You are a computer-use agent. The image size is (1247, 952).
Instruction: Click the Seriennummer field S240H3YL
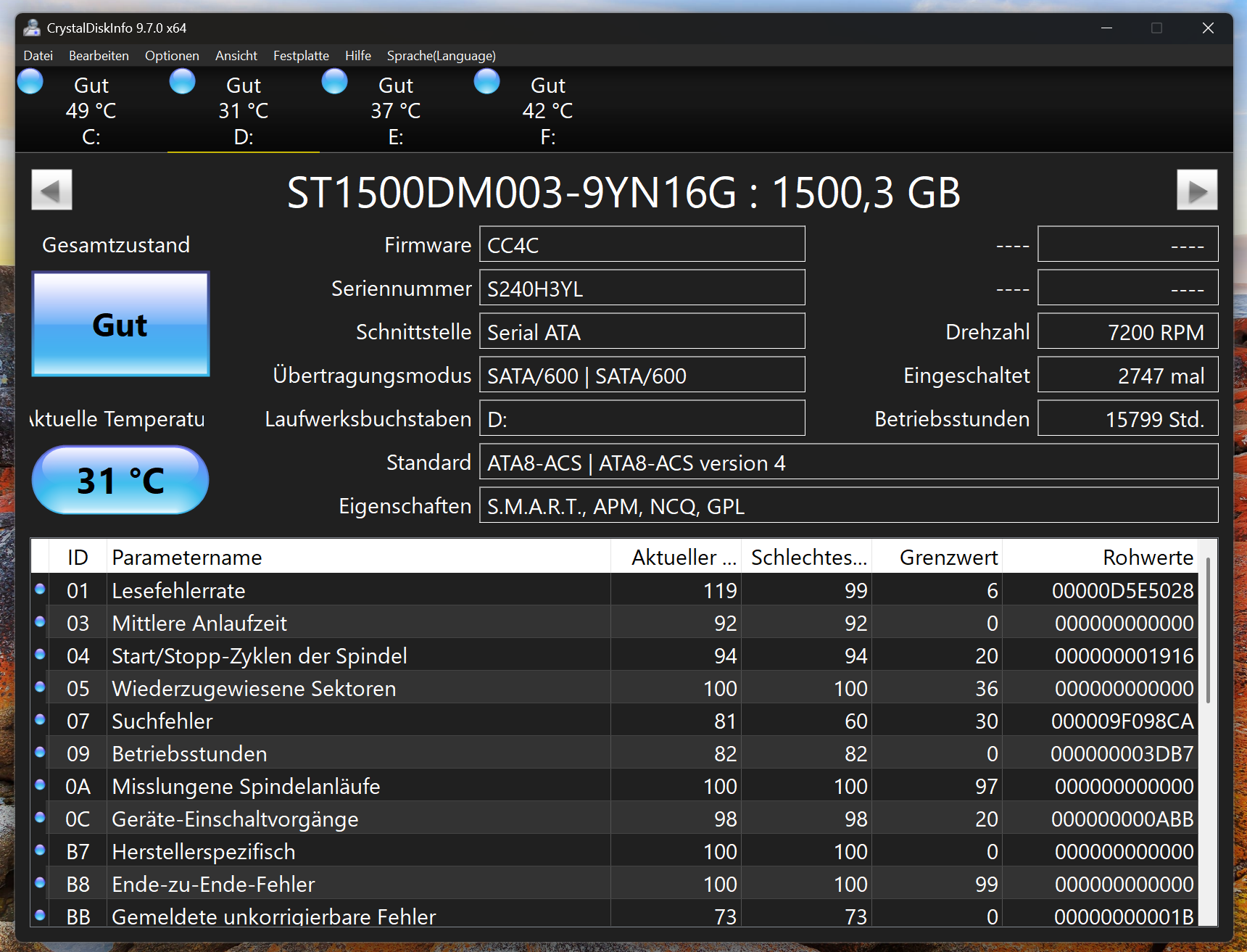coord(642,288)
